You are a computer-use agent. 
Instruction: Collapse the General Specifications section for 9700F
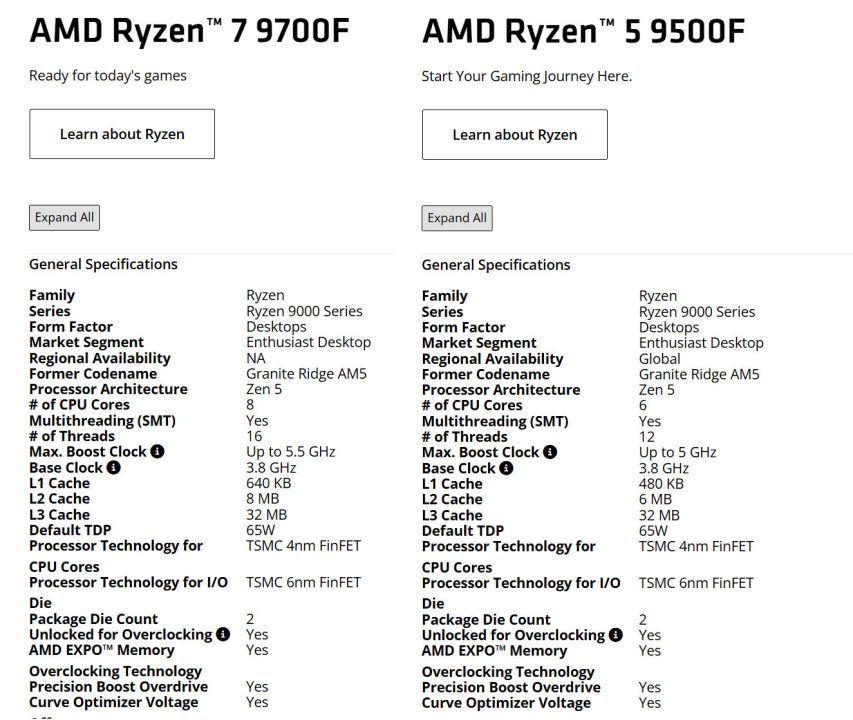coord(103,264)
